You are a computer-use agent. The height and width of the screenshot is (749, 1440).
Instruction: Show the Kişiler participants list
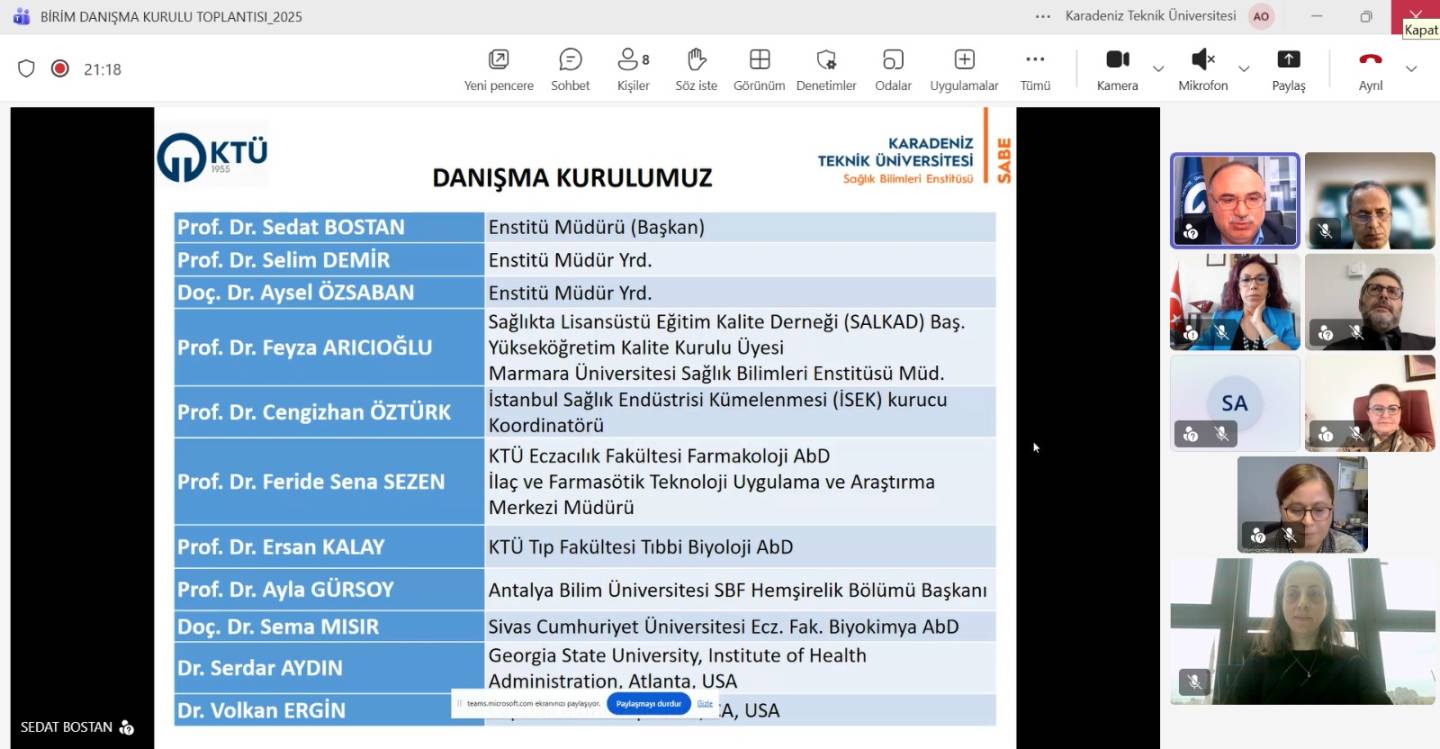point(633,69)
